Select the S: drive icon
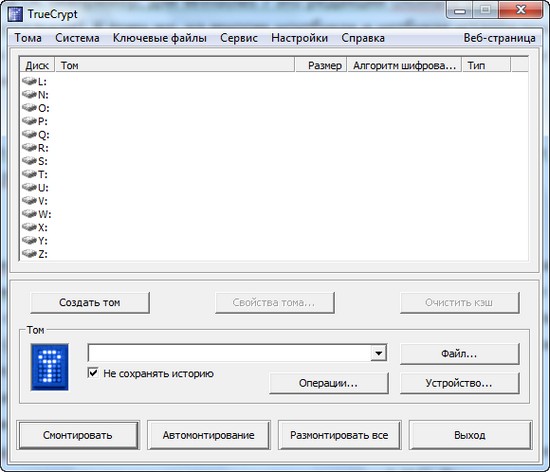The height and width of the screenshot is (472, 550). click(x=29, y=161)
